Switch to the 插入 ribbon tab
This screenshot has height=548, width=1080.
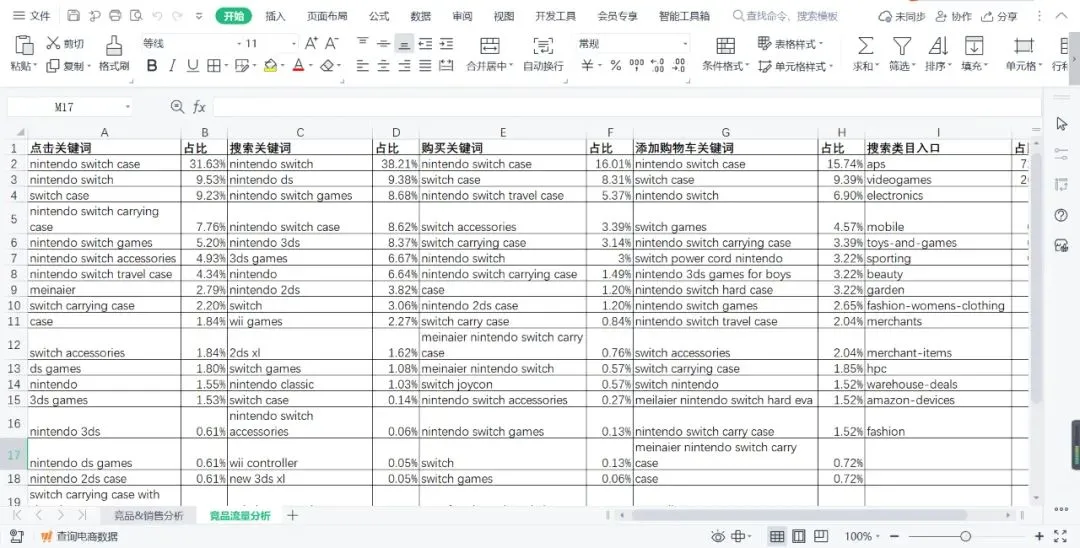click(275, 16)
